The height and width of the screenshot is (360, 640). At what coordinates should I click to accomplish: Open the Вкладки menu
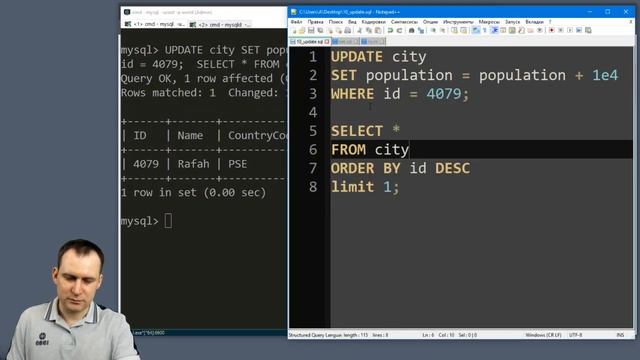click(534, 22)
